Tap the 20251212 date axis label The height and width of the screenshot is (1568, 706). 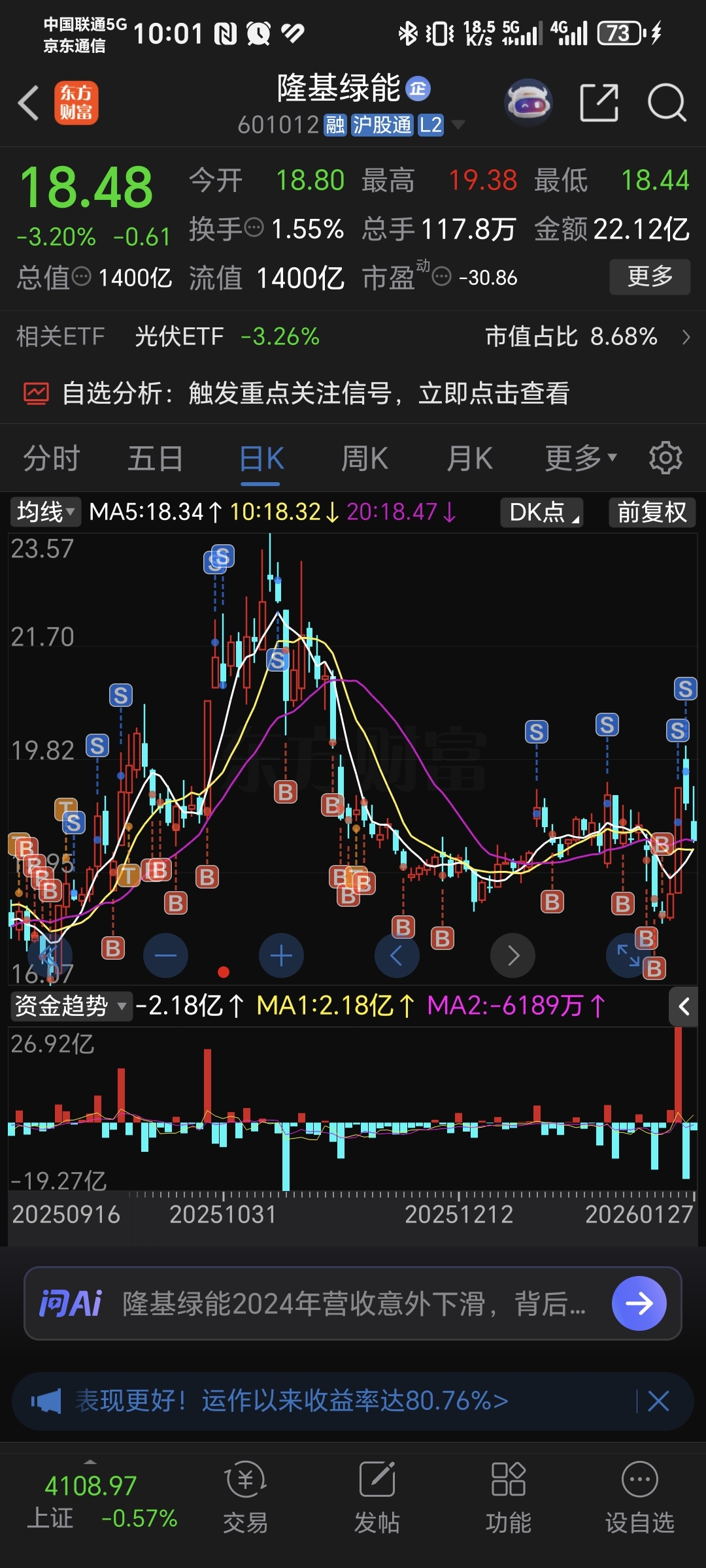tap(459, 1215)
